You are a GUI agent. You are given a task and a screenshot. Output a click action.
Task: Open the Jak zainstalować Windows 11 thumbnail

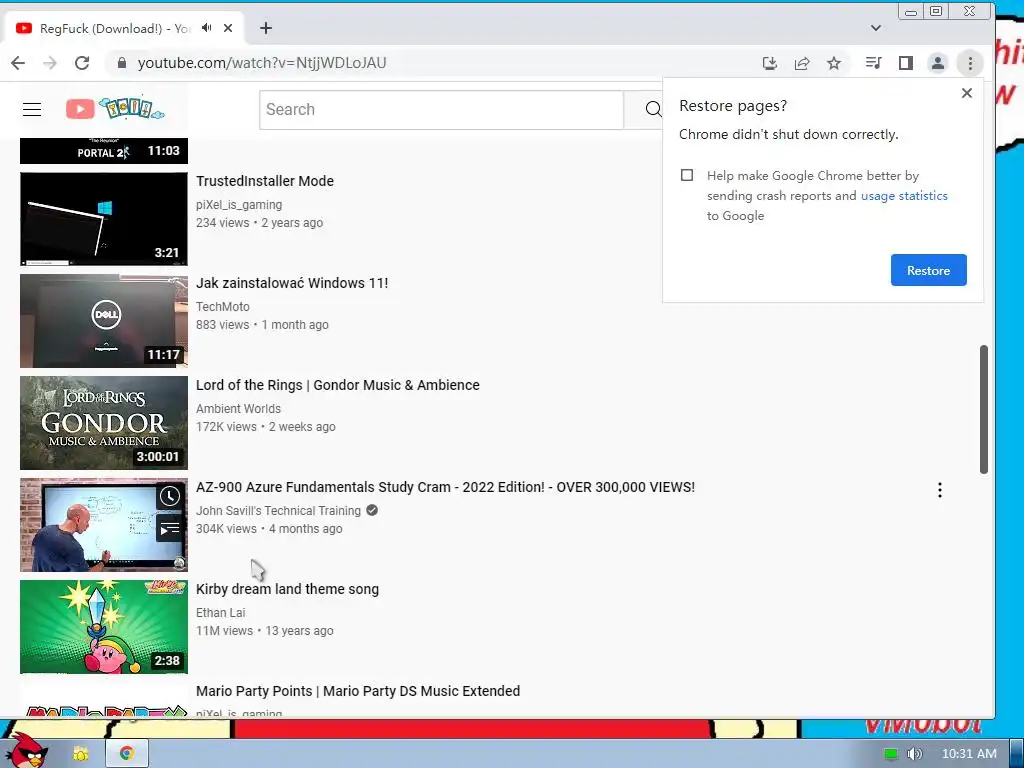[x=104, y=321]
